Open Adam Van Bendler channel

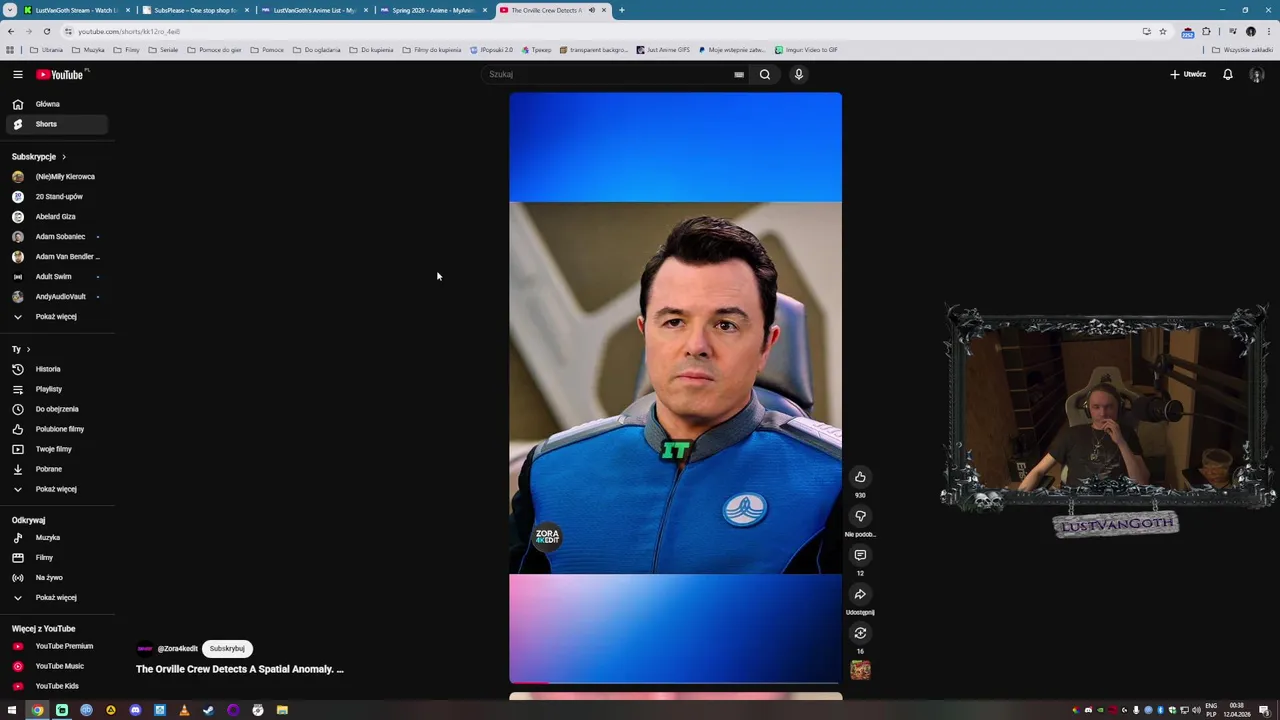[56, 256]
